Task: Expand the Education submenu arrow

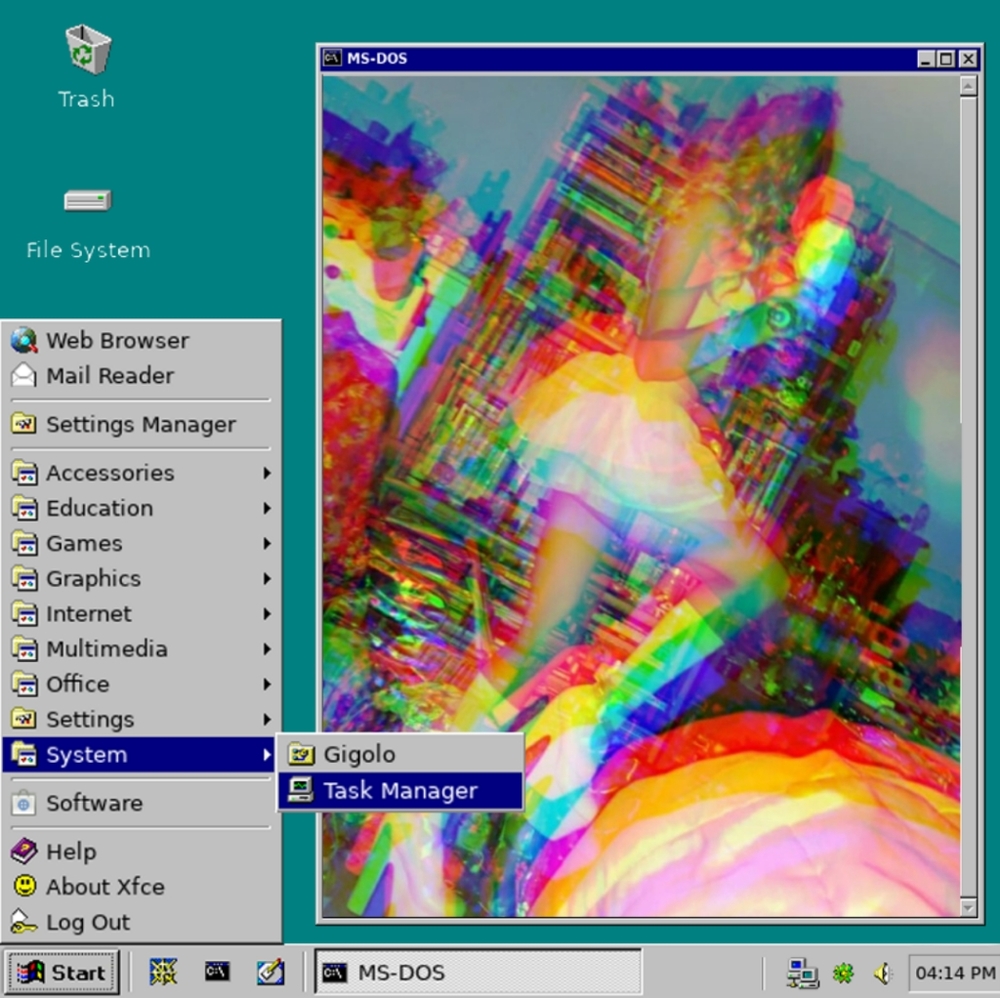Action: pyautogui.click(x=267, y=508)
